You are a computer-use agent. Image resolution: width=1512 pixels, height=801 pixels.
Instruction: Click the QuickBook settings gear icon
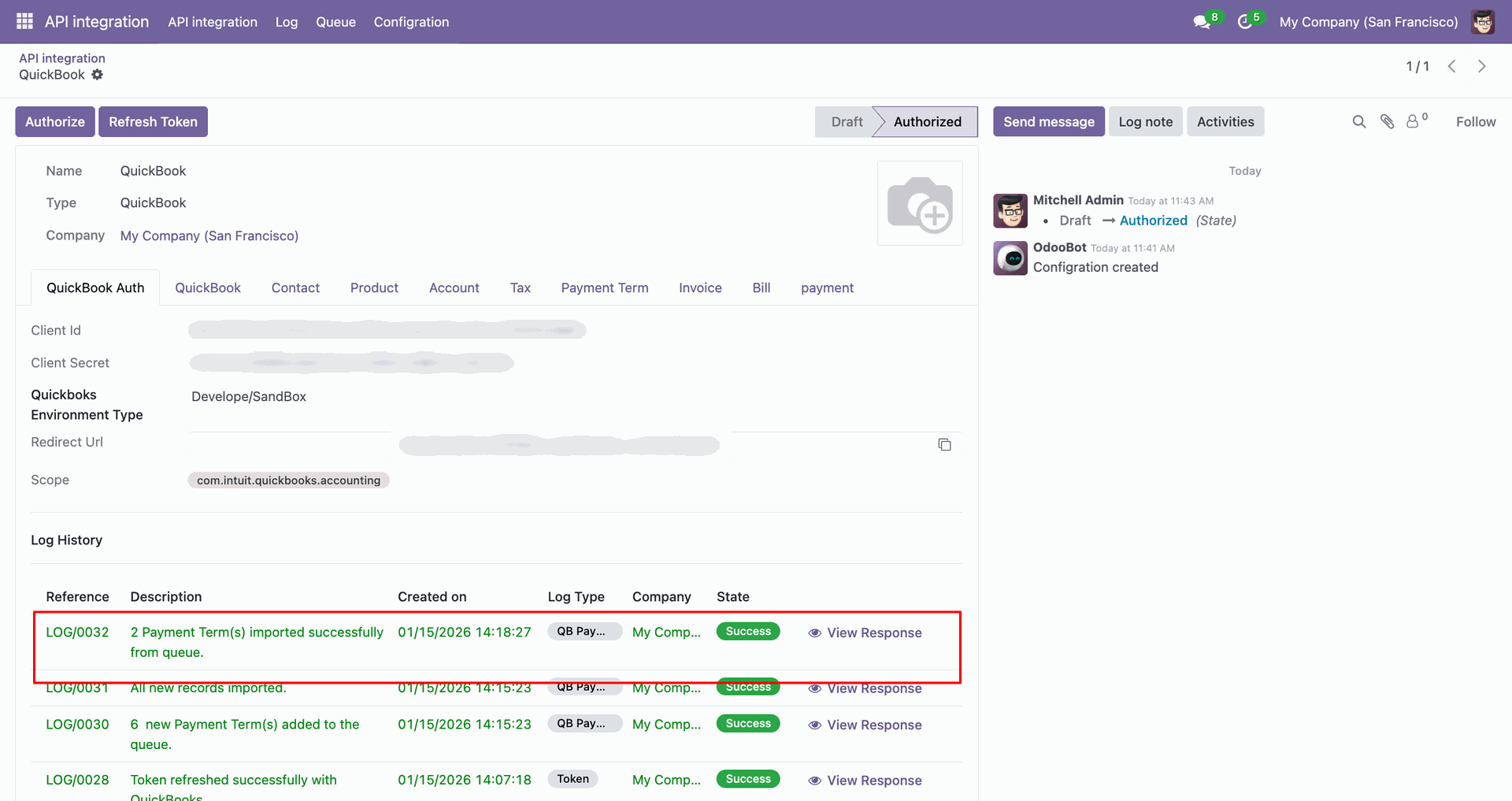pos(97,75)
